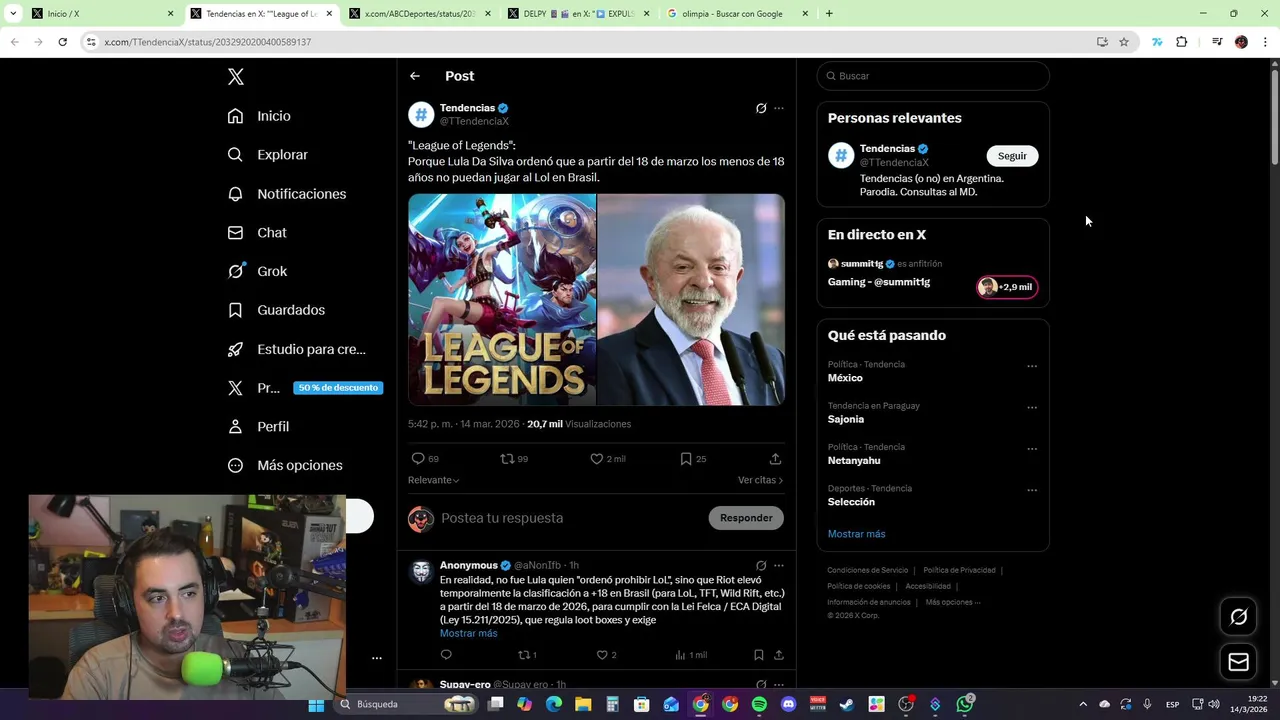Click Grok icon on Anonymous reply
The width and height of the screenshot is (1280, 720).
(x=761, y=565)
